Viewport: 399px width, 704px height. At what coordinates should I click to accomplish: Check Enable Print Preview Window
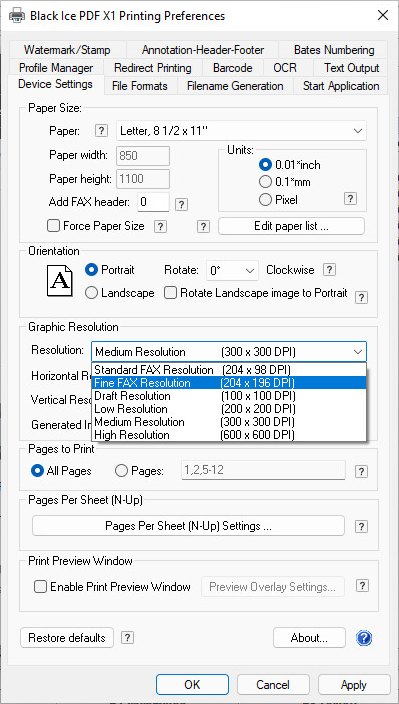coord(41,587)
